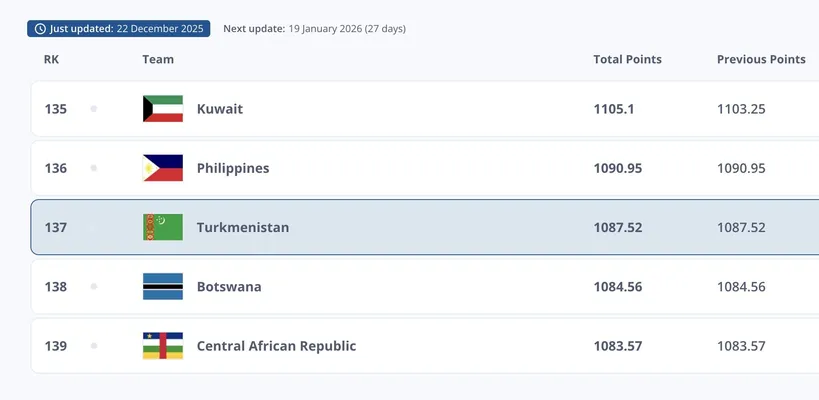Image resolution: width=819 pixels, height=400 pixels.
Task: Click the rank dot next to 135
Action: pos(94,109)
